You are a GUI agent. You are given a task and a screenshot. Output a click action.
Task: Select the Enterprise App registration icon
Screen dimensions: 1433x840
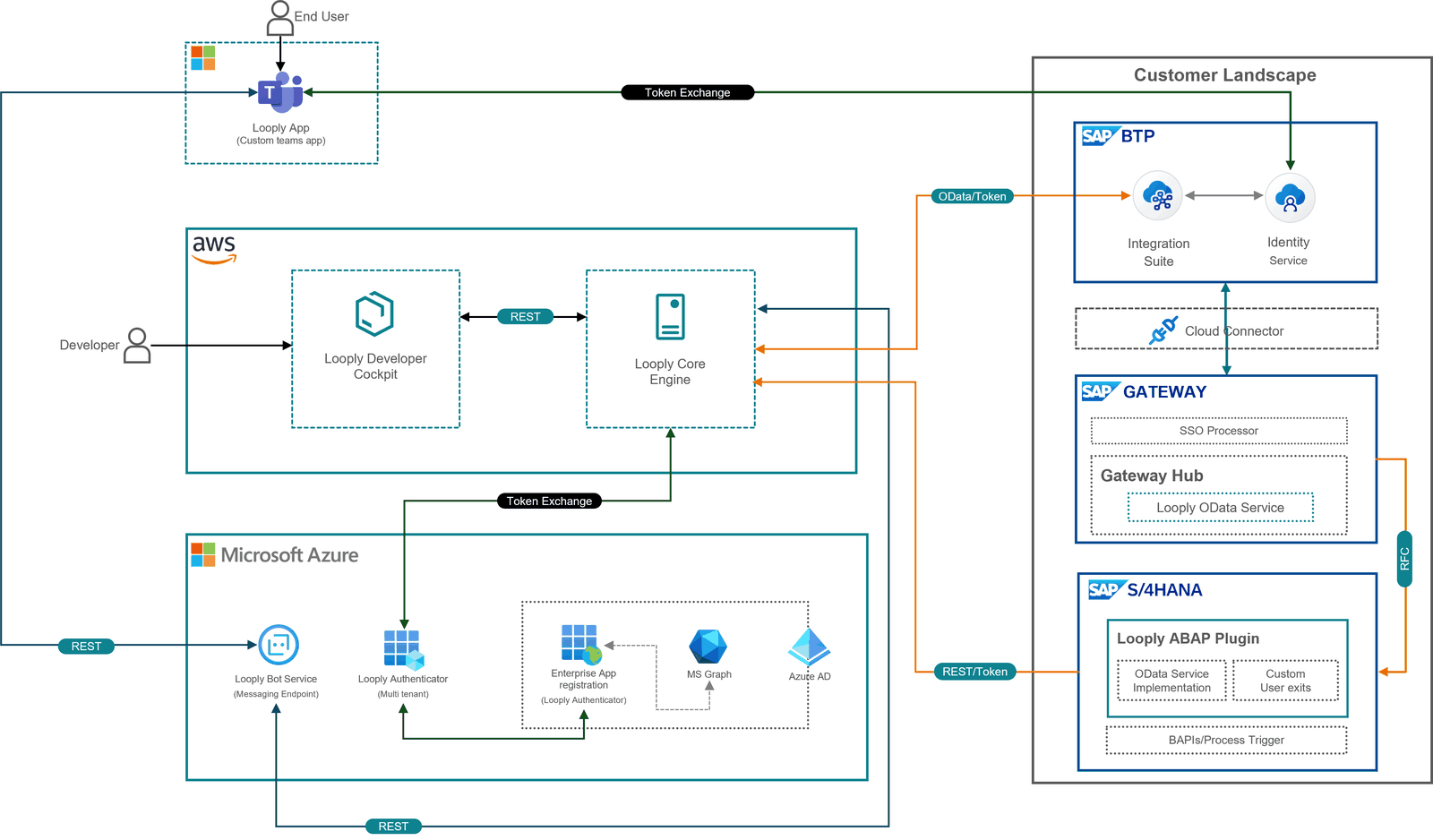click(x=581, y=644)
